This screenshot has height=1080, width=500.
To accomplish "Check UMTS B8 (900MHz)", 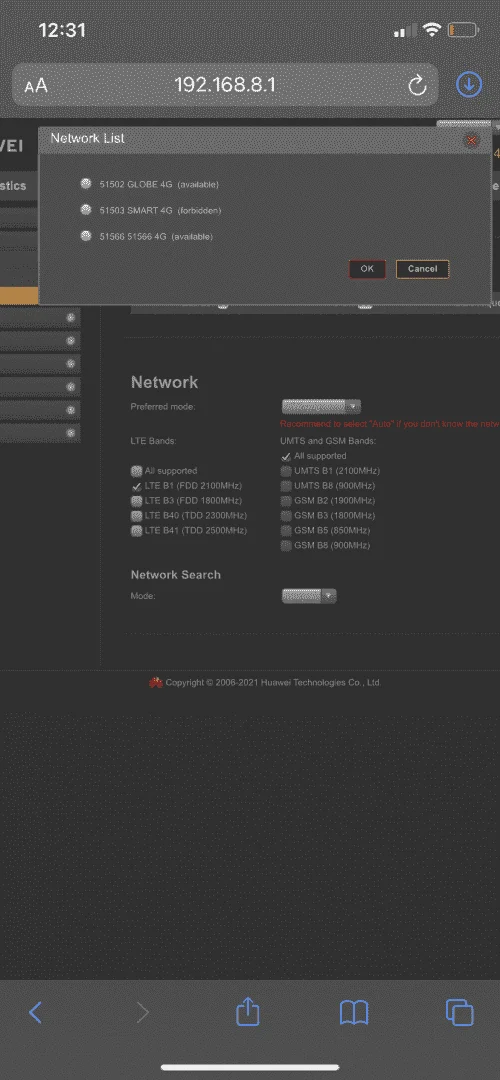I will coord(286,486).
